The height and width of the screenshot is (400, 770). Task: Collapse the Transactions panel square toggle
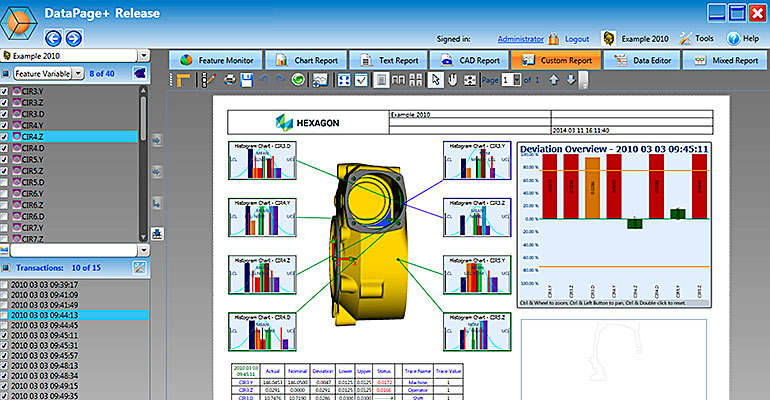(5, 268)
